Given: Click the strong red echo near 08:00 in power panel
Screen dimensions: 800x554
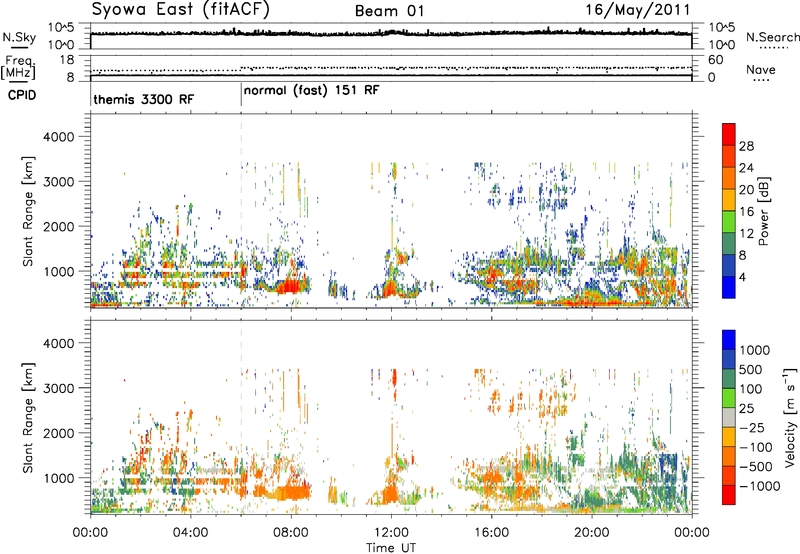Looking at the screenshot, I should pos(291,286).
